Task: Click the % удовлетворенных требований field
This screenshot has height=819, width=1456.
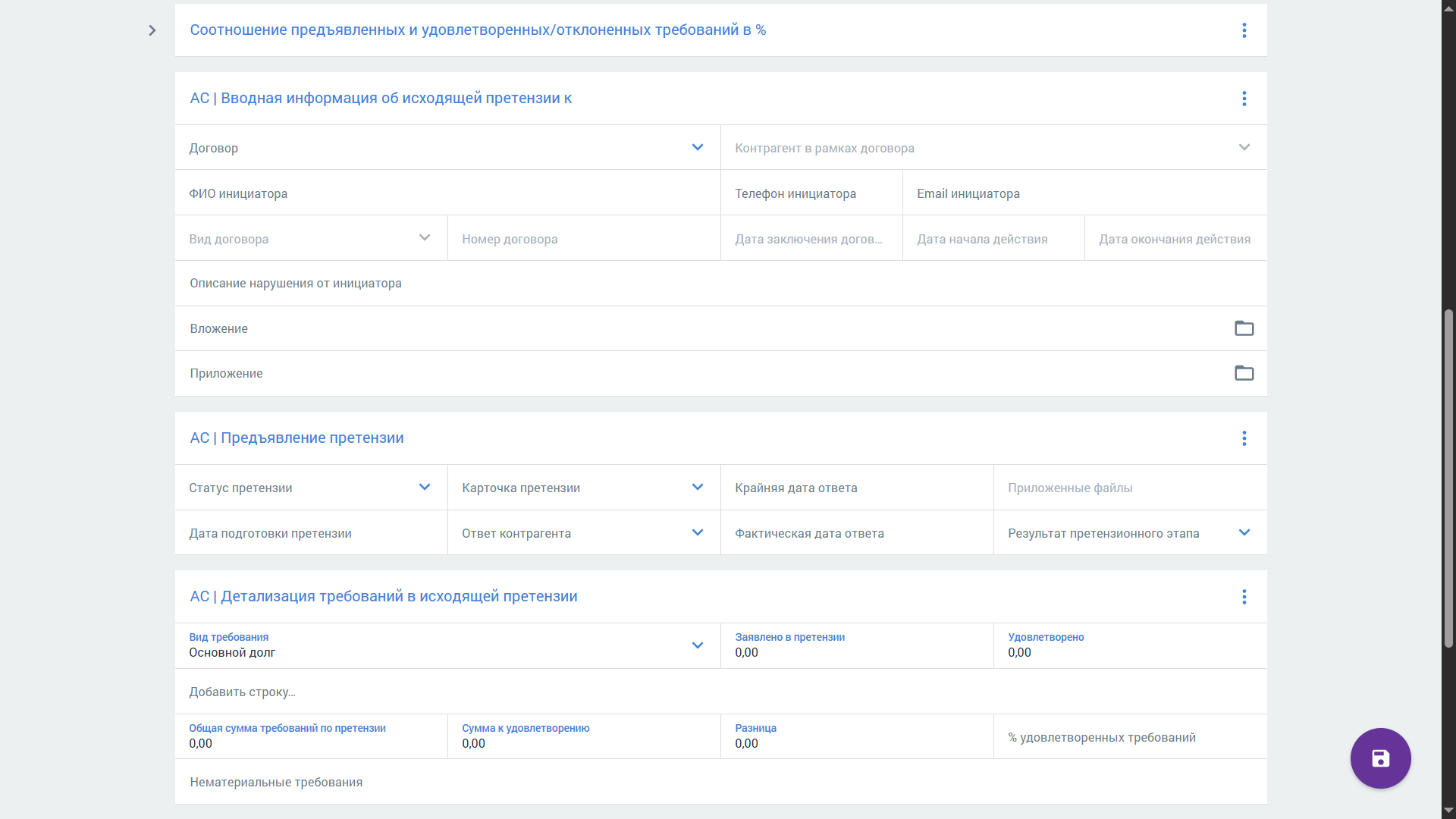Action: (1130, 736)
